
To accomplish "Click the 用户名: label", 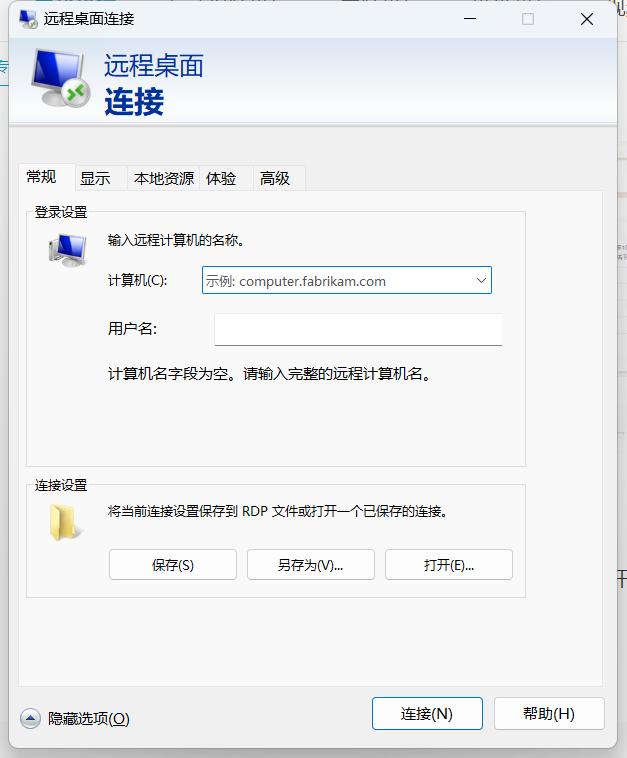I will (132, 329).
